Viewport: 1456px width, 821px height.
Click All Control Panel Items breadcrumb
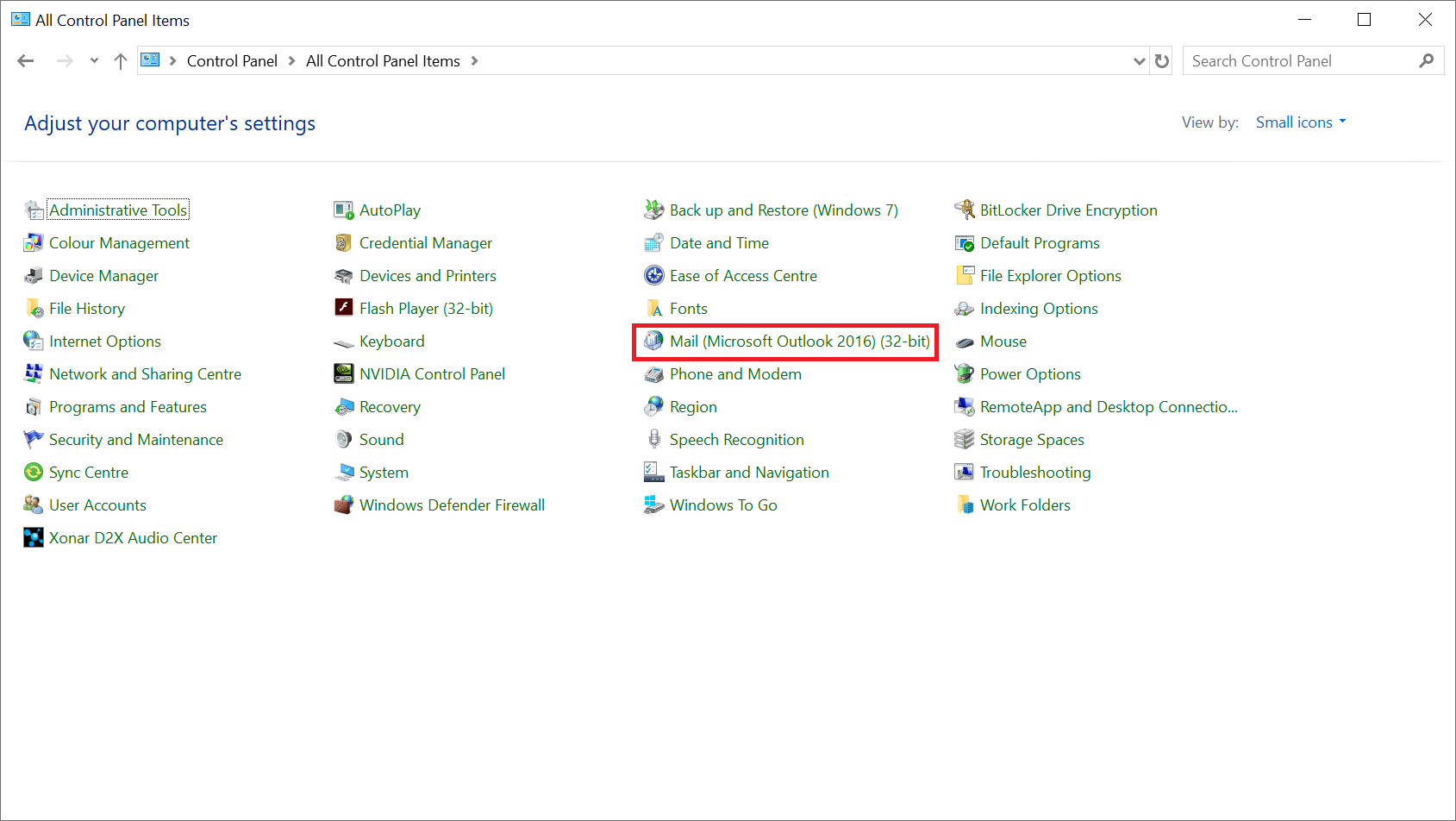pyautogui.click(x=383, y=61)
